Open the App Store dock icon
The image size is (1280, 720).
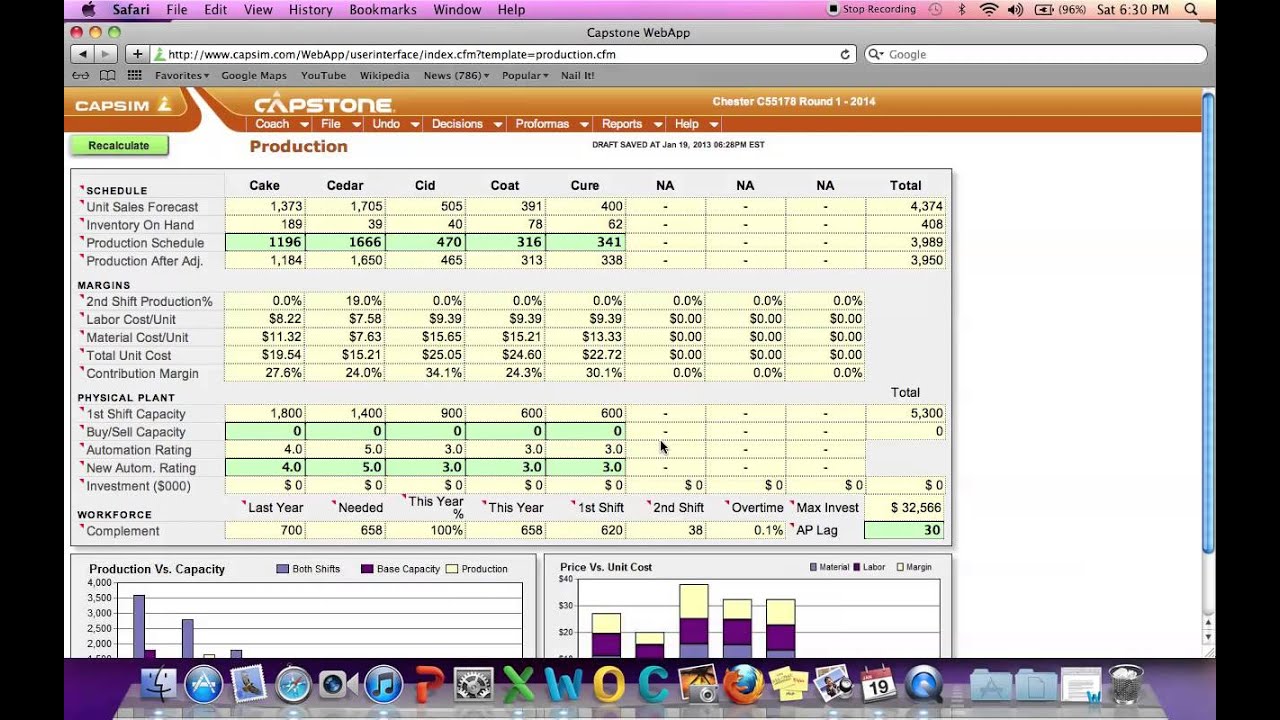204,685
